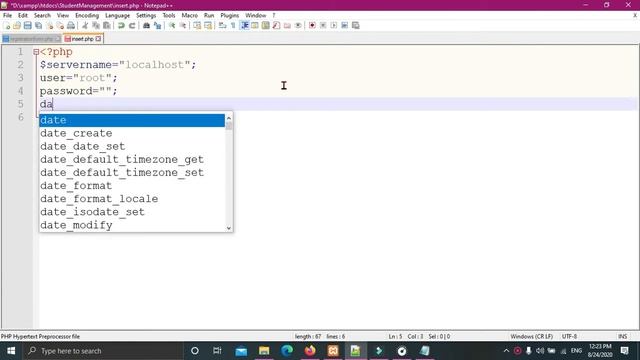
Task: Zoom in using the toolbar icon
Action: (172, 25)
